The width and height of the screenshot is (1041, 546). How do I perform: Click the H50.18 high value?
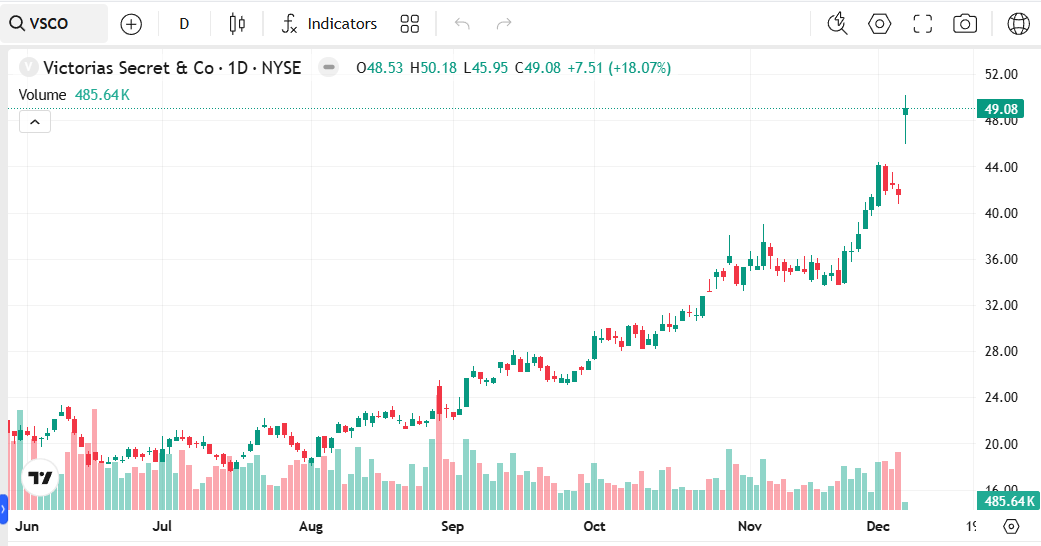(x=434, y=68)
